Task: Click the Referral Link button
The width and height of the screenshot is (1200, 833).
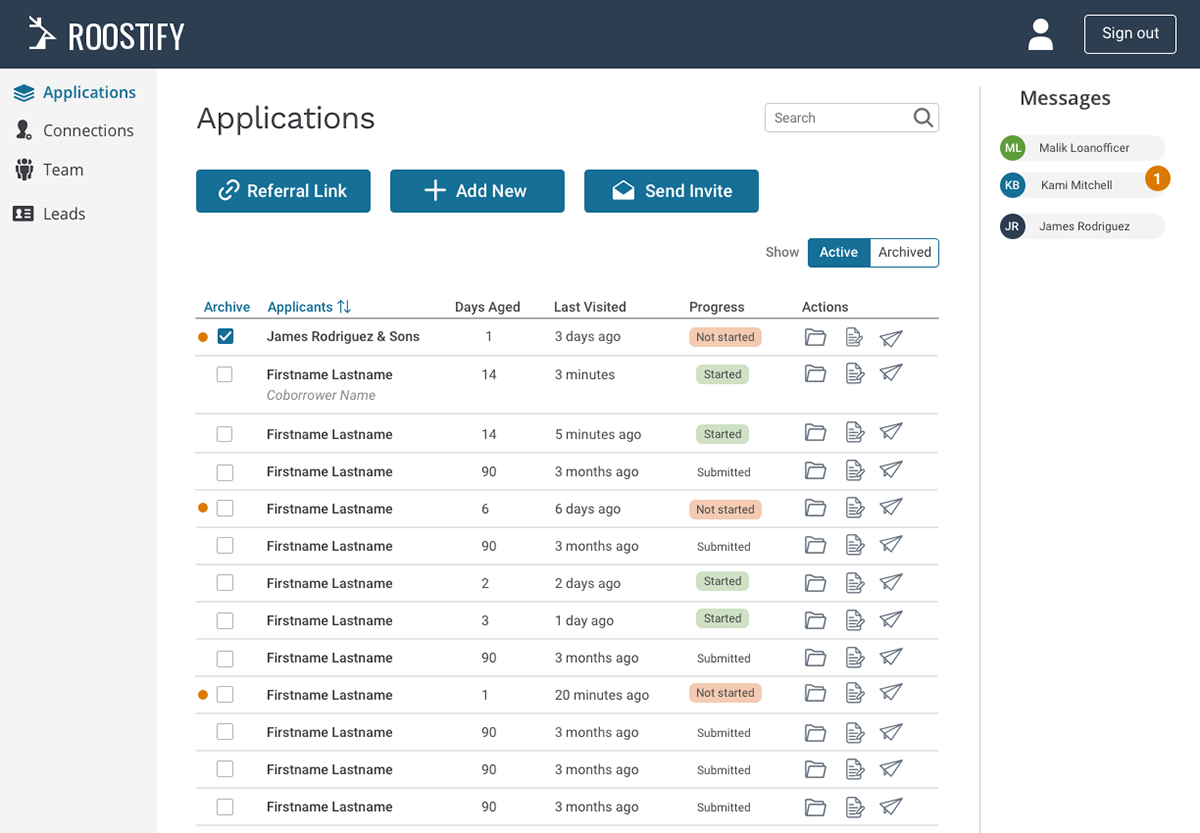Action: point(283,191)
